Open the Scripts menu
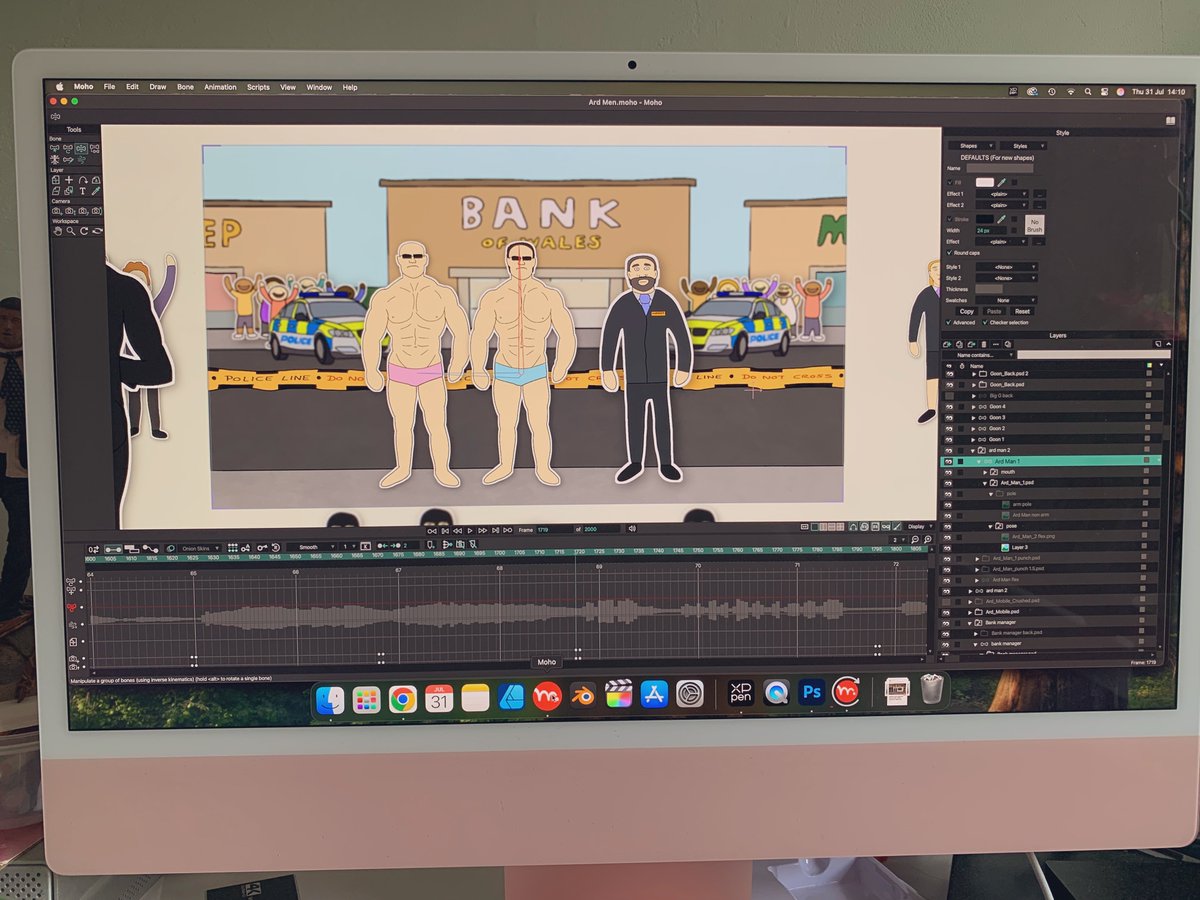The image size is (1200, 900). pos(258,87)
